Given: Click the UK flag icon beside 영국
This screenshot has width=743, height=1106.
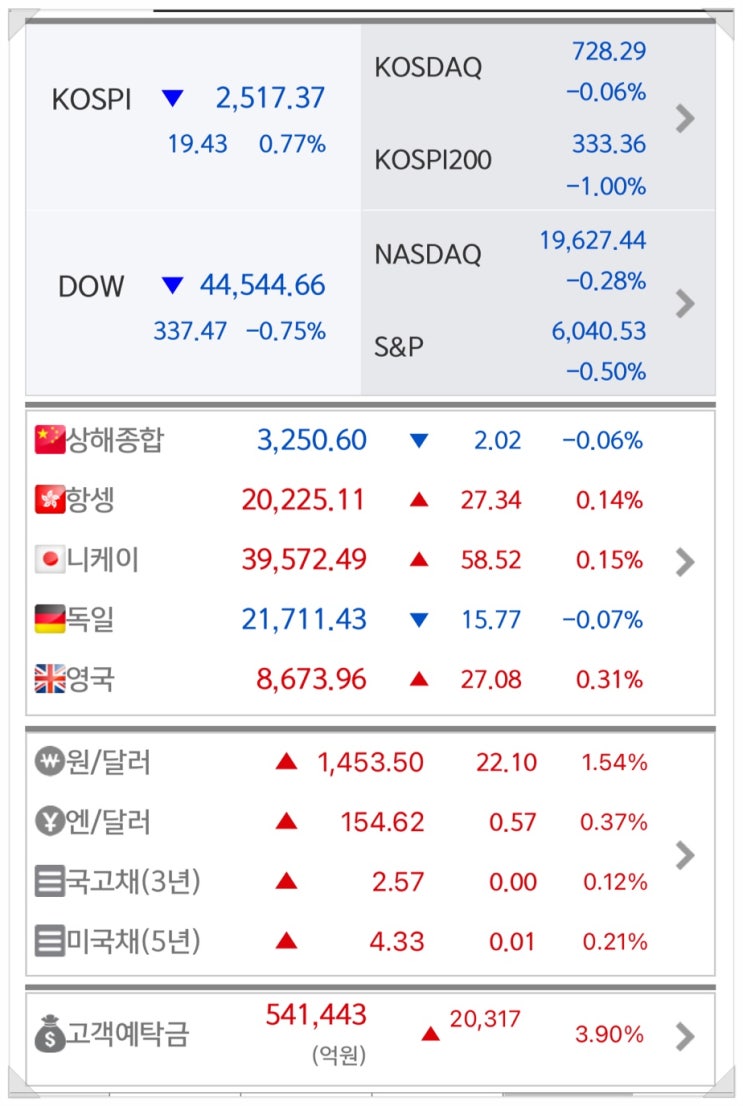Looking at the screenshot, I should 49,680.
